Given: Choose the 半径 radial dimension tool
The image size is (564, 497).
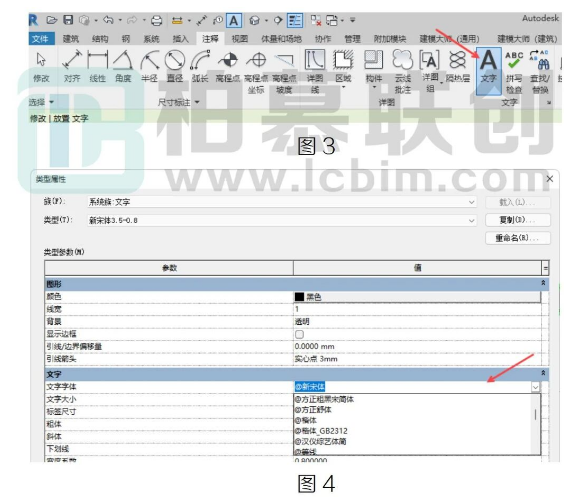Looking at the screenshot, I should coord(149,67).
